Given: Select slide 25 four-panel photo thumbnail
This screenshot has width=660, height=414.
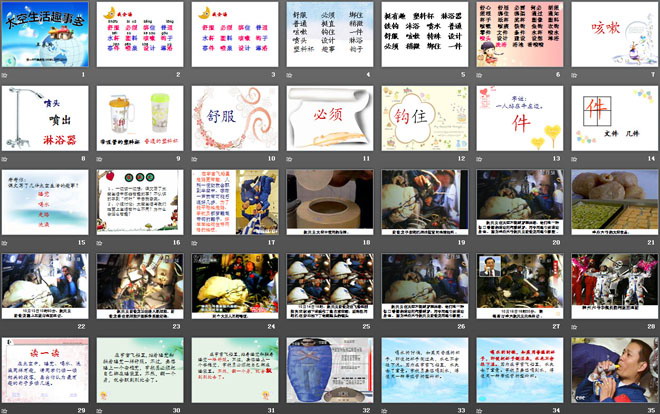Looking at the screenshot, I should tap(330, 286).
